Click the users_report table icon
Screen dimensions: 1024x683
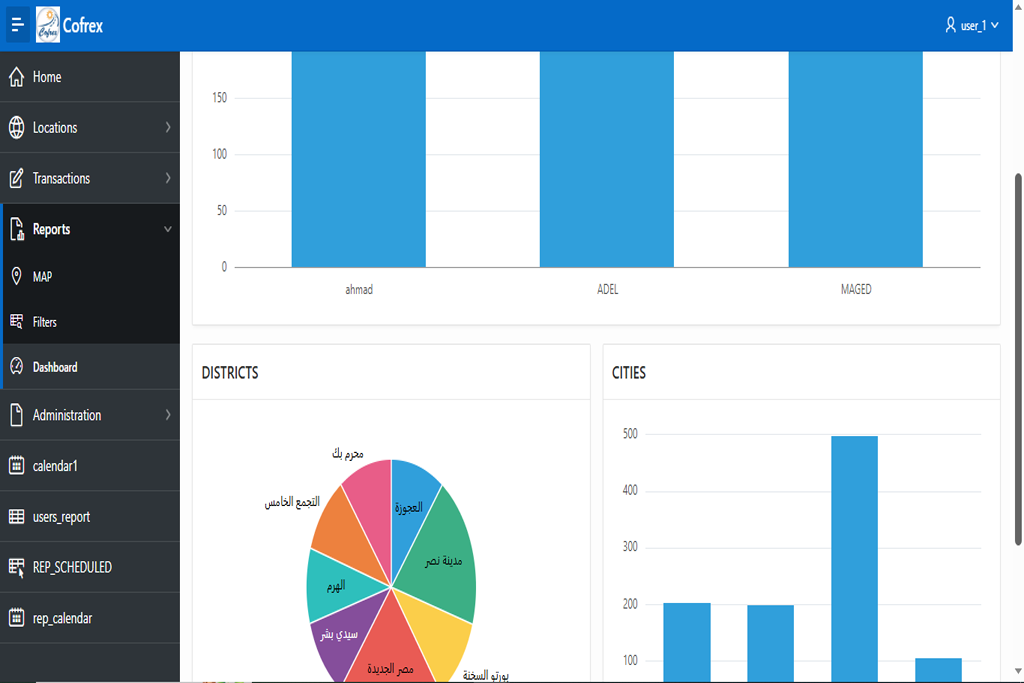[16, 517]
